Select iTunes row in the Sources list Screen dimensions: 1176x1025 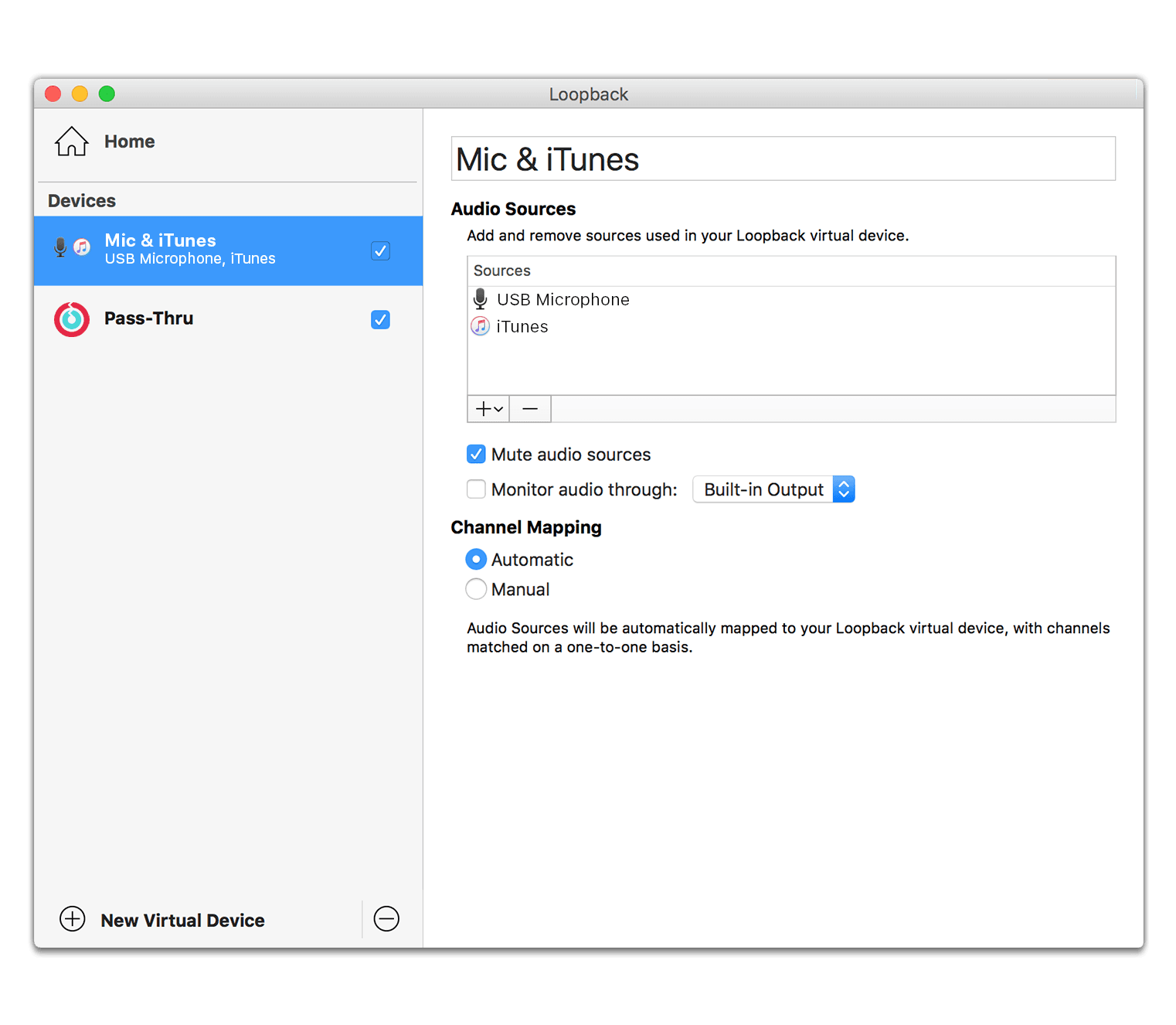791,326
